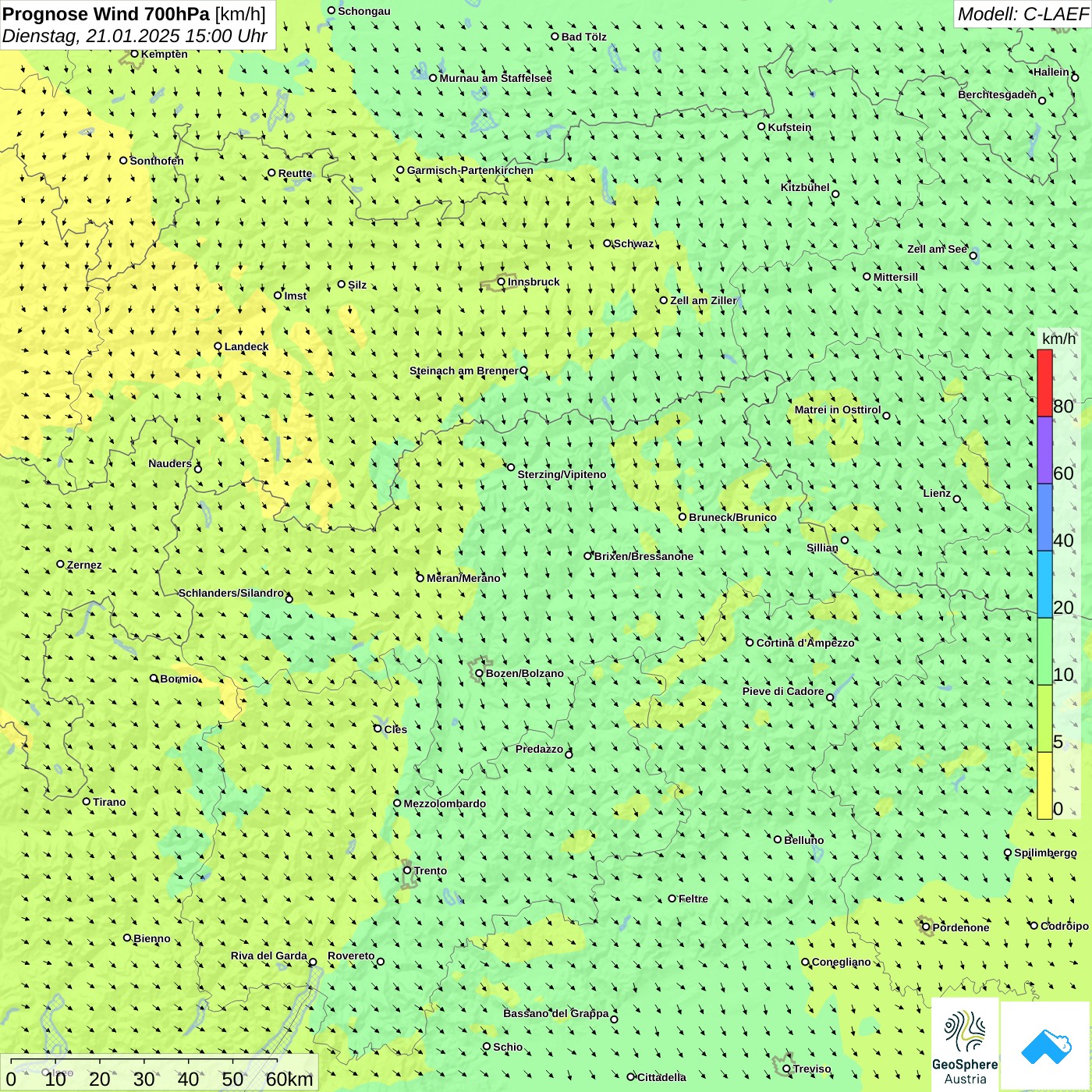Click the Riva del Garda label

click(x=269, y=955)
